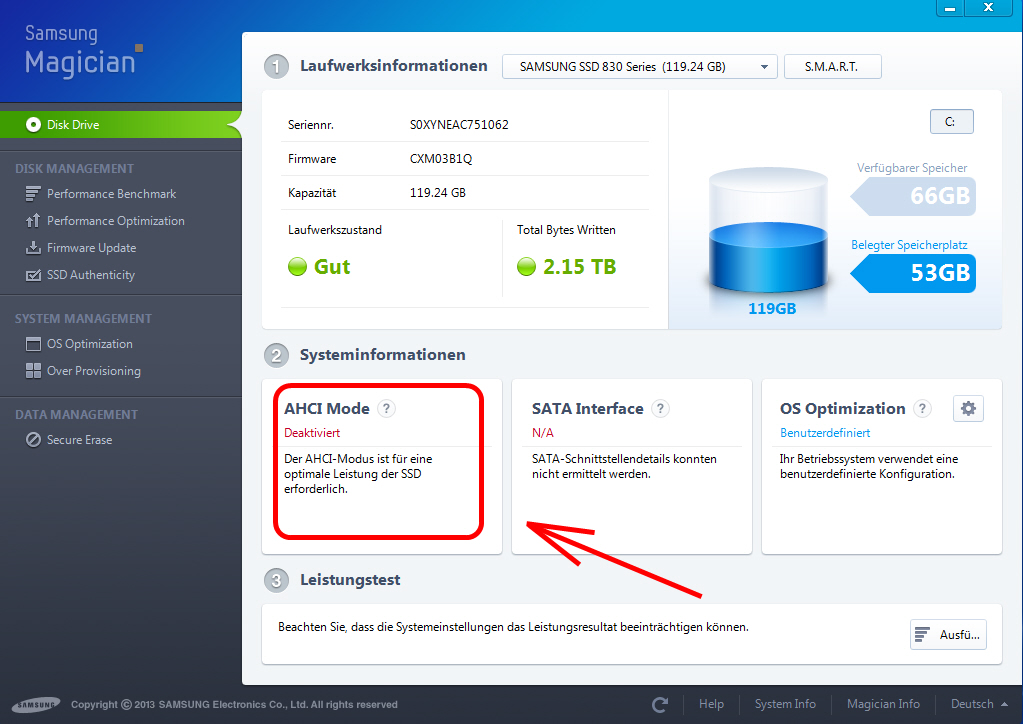Click the 119GB total capacity label
This screenshot has width=1023, height=724.
click(772, 309)
